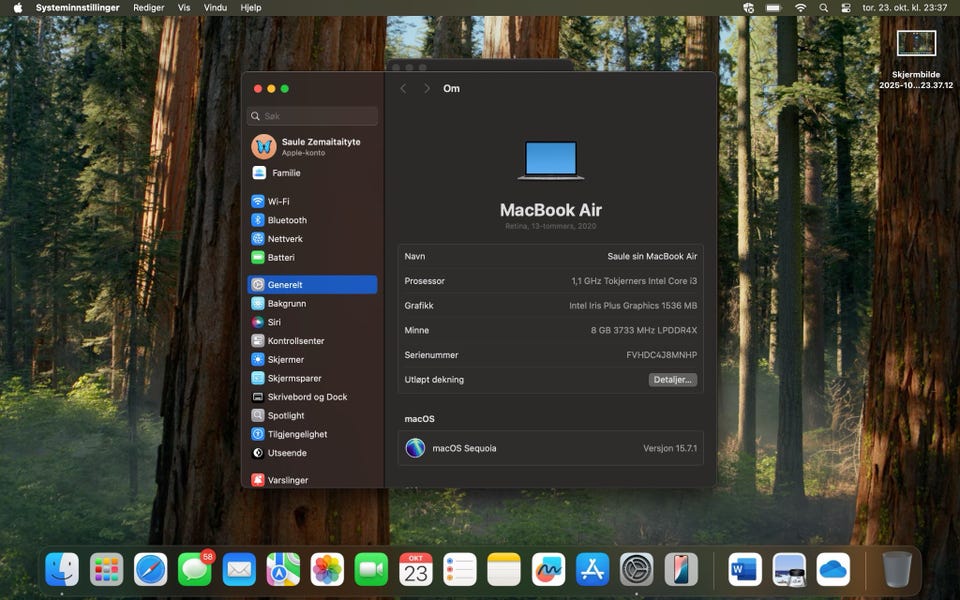Open the Vis menu
The height and width of the screenshot is (600, 960).
[x=184, y=8]
